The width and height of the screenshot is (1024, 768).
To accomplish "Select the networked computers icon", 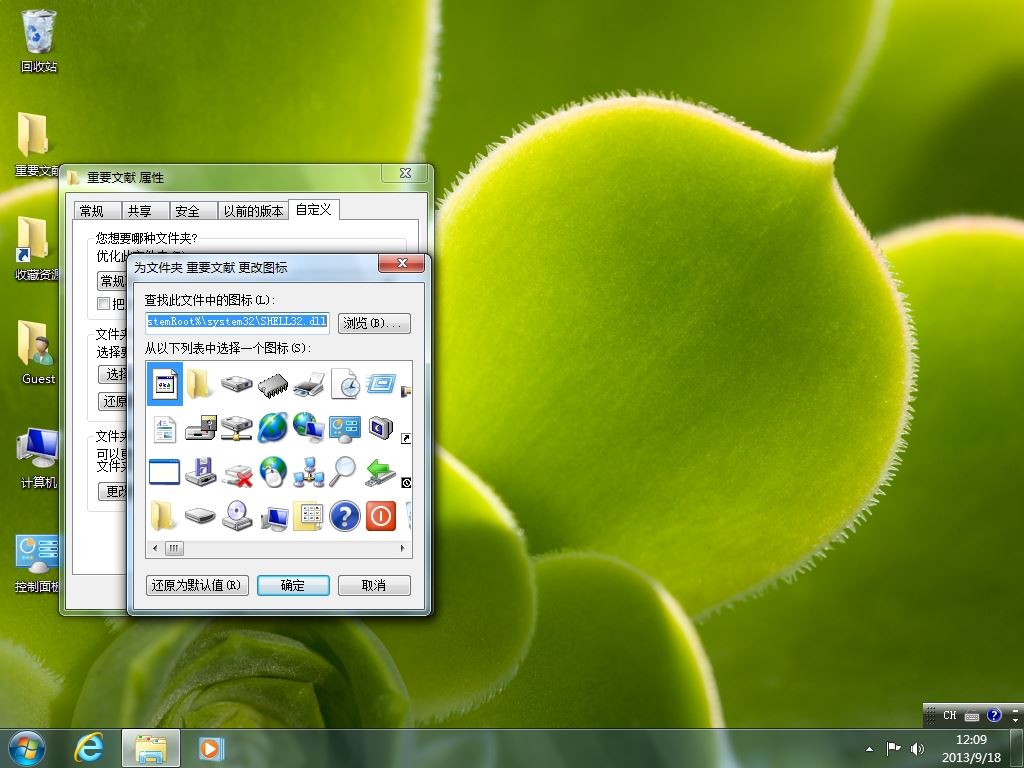I will click(x=309, y=472).
